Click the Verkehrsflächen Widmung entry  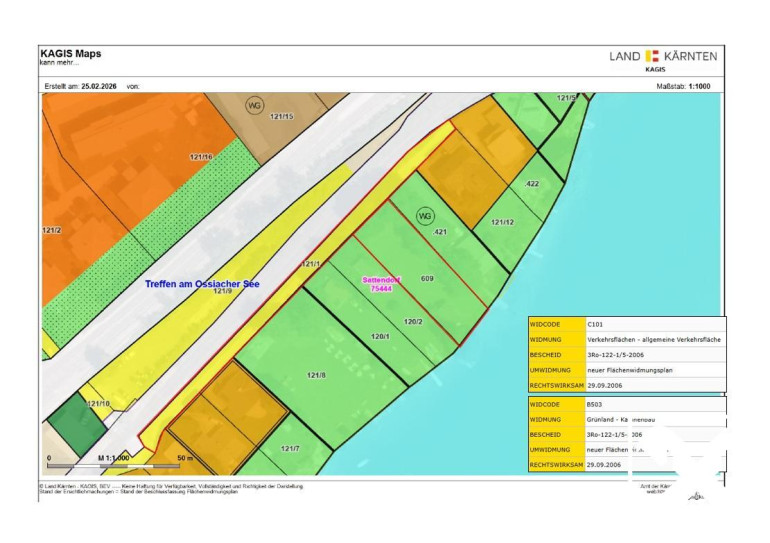click(654, 339)
